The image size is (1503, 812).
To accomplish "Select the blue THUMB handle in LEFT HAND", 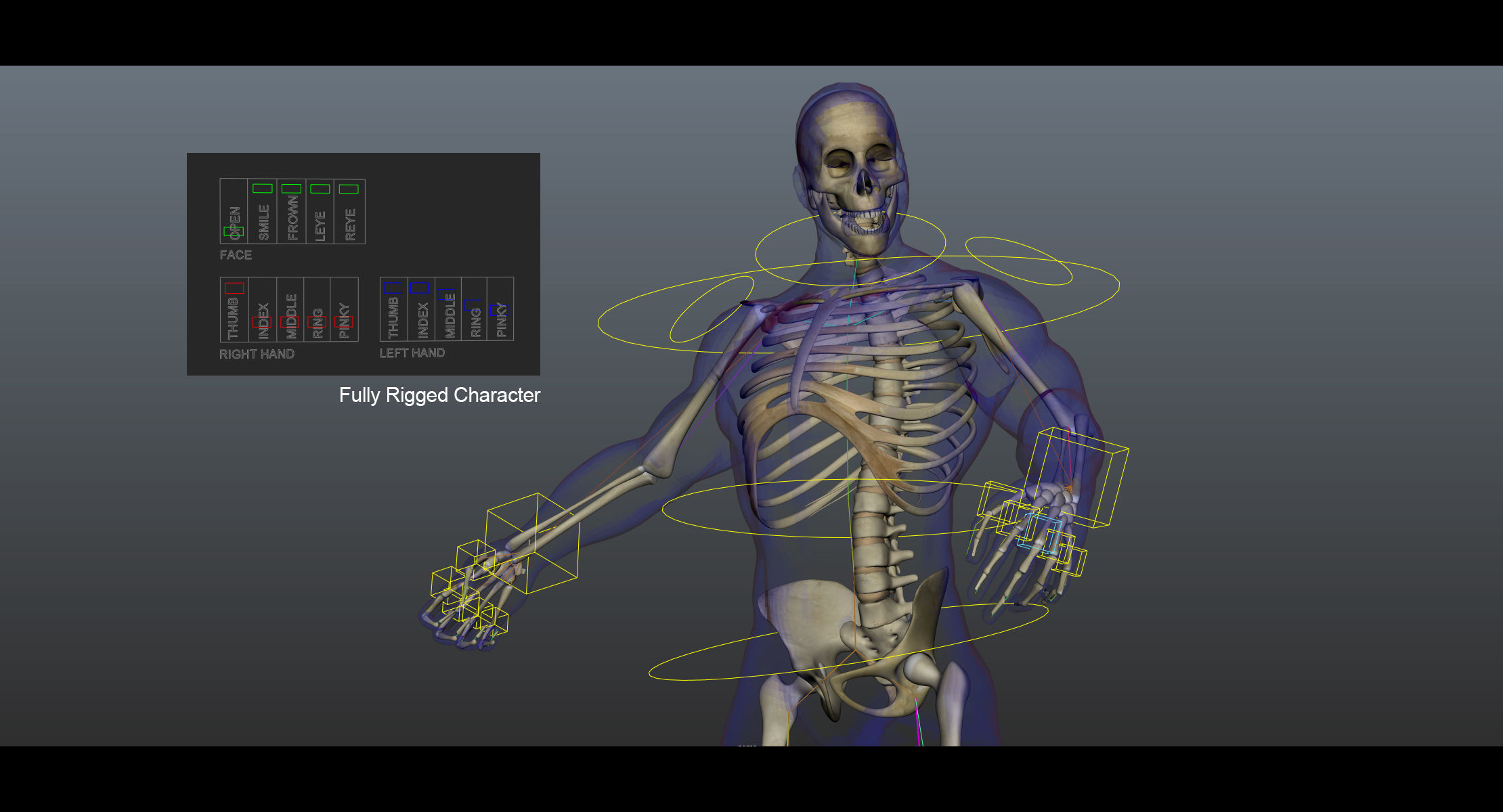I will (x=393, y=288).
